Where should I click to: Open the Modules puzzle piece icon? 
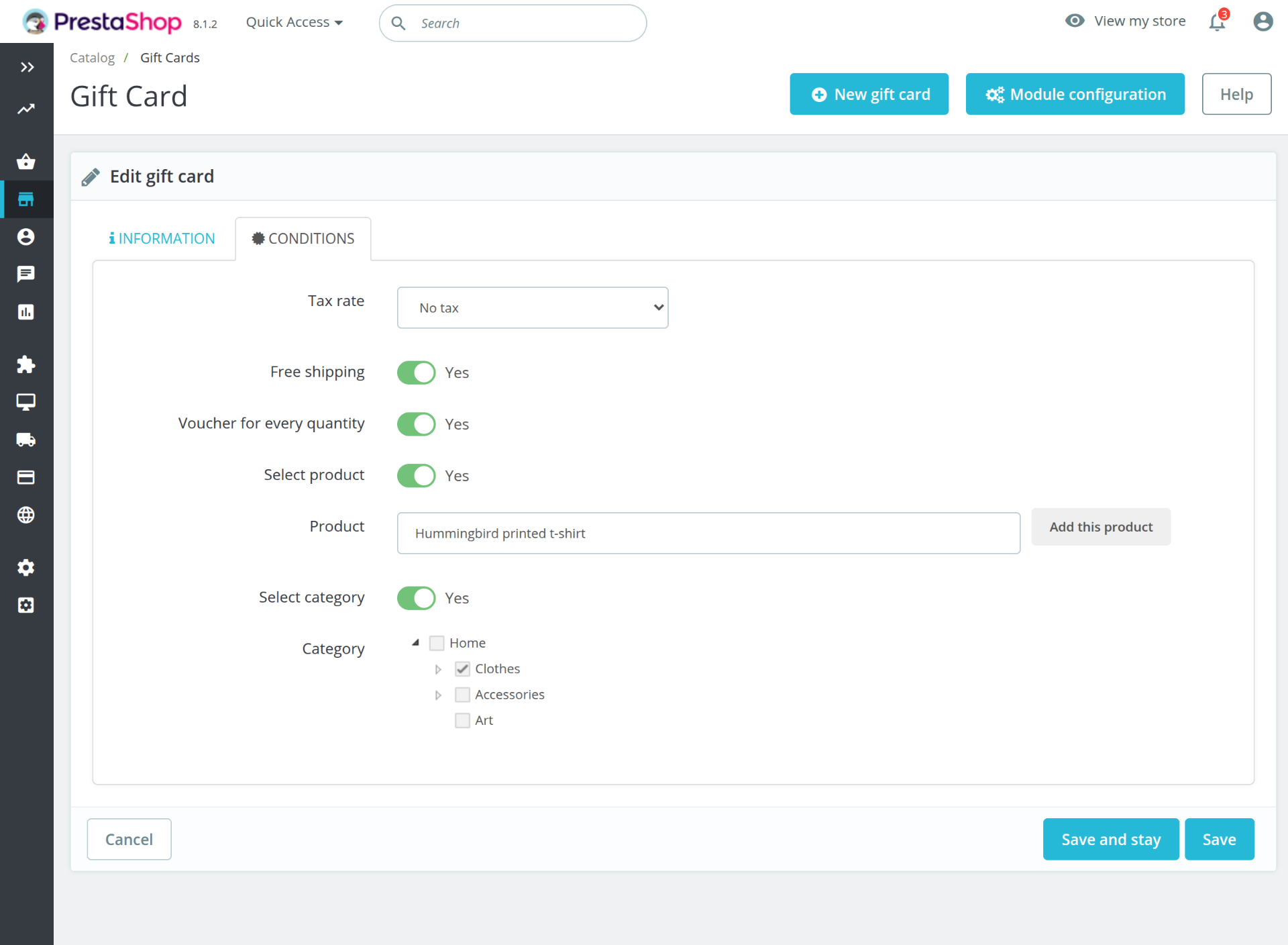tap(25, 364)
